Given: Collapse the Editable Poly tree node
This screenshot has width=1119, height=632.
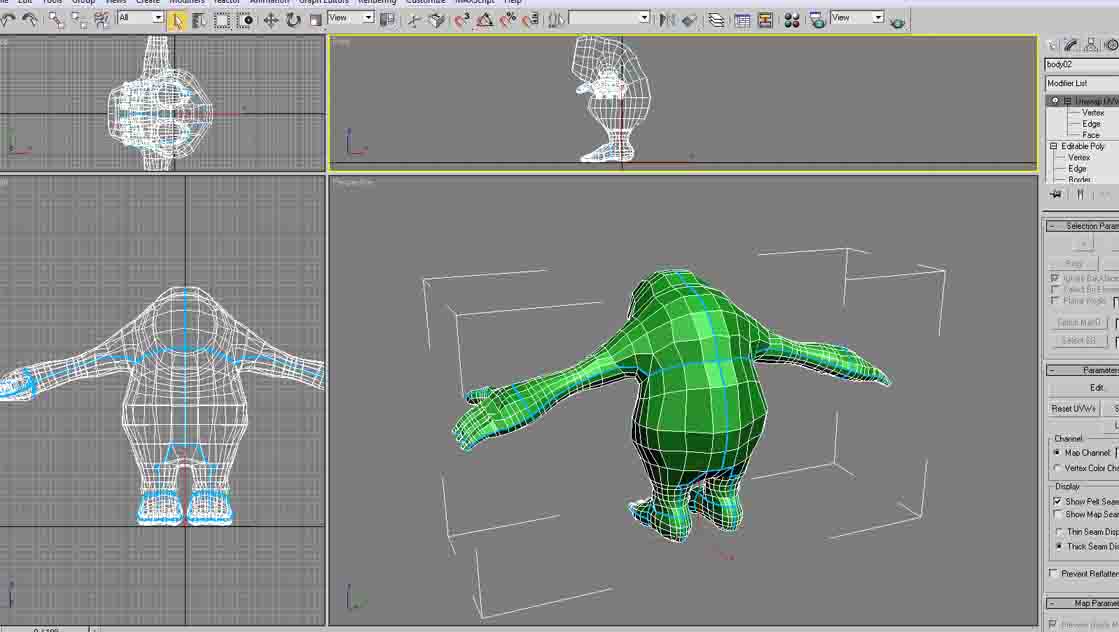Looking at the screenshot, I should click(x=1053, y=146).
